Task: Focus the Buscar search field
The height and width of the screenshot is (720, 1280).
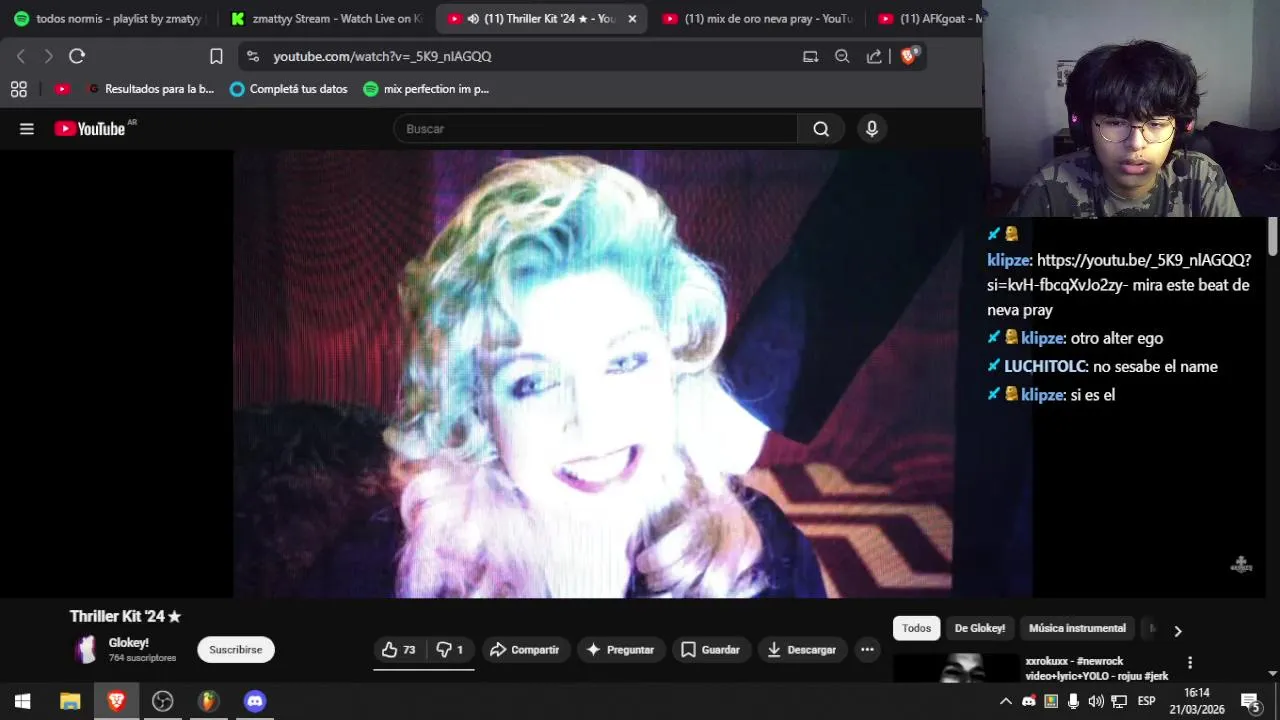Action: click(596, 129)
